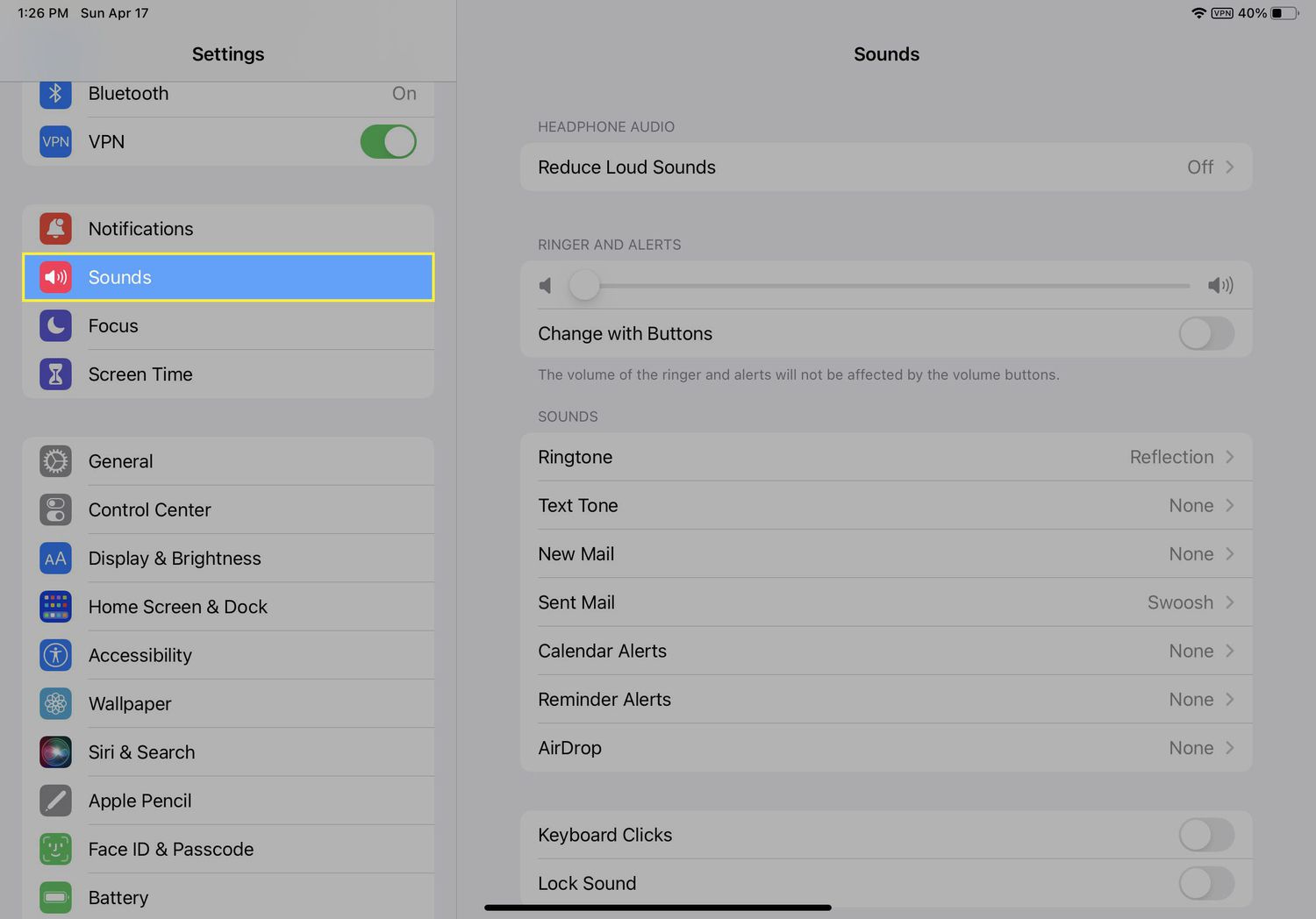Select Wallpaper in the settings list
This screenshot has height=919, width=1316.
click(130, 704)
